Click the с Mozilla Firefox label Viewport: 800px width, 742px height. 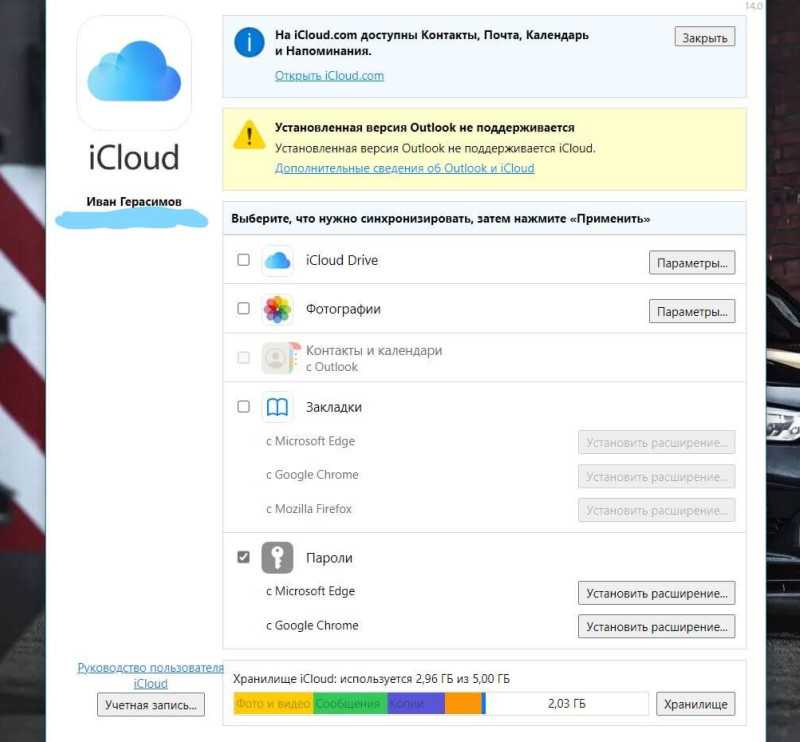[x=309, y=509]
